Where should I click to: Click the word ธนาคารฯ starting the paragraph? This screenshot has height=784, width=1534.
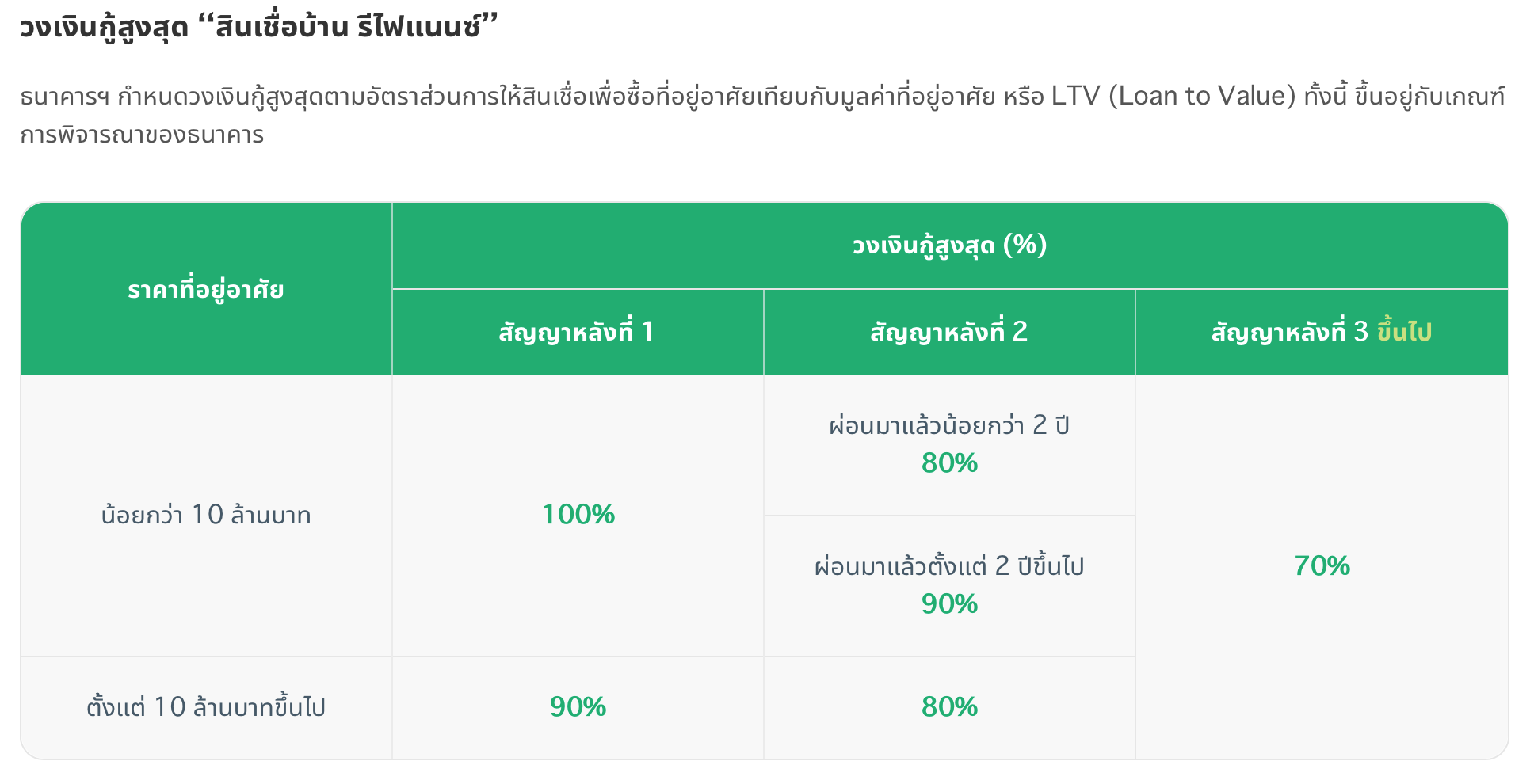tap(65, 97)
